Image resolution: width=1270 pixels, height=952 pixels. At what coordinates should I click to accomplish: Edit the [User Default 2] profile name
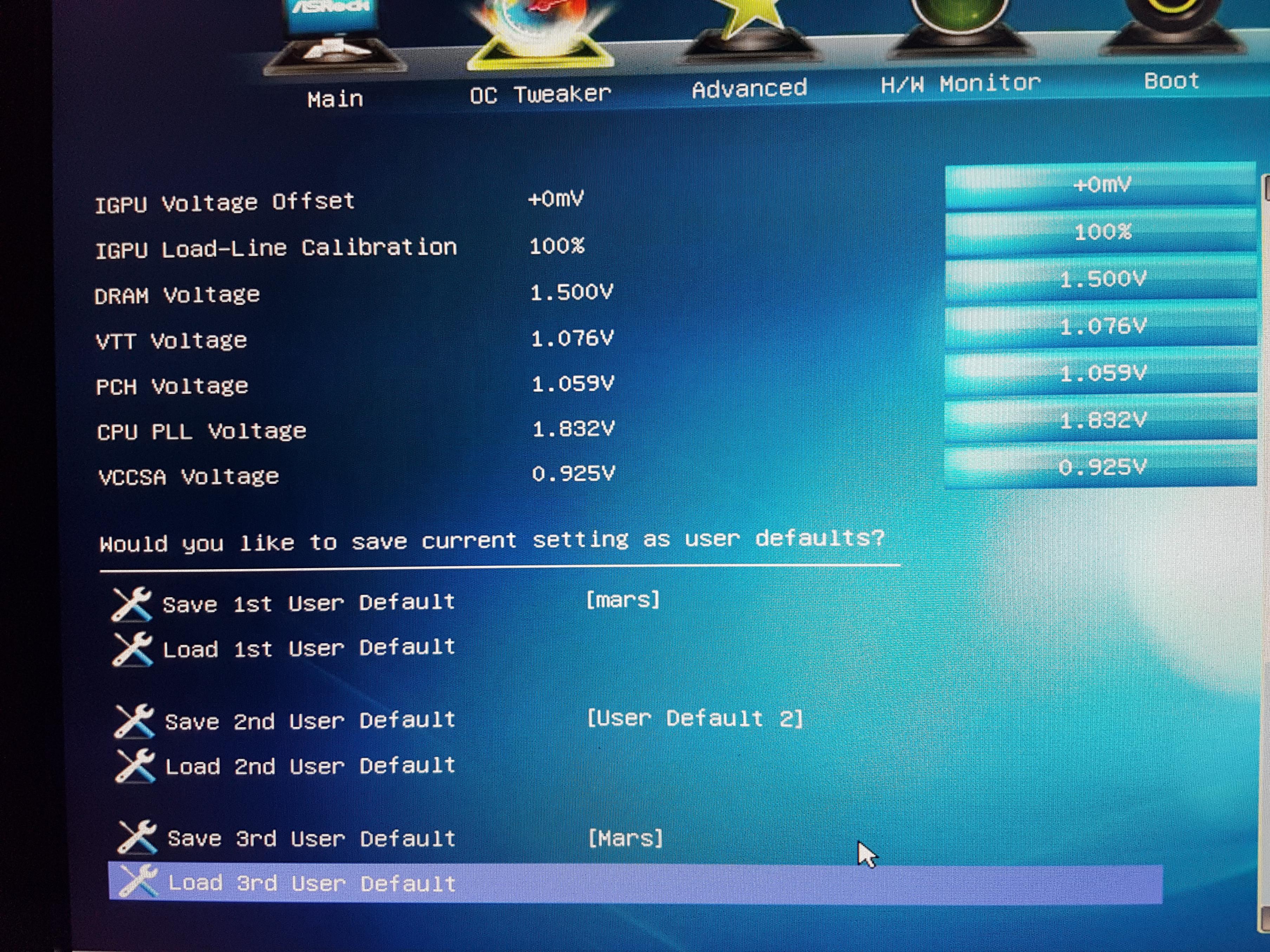coord(695,718)
